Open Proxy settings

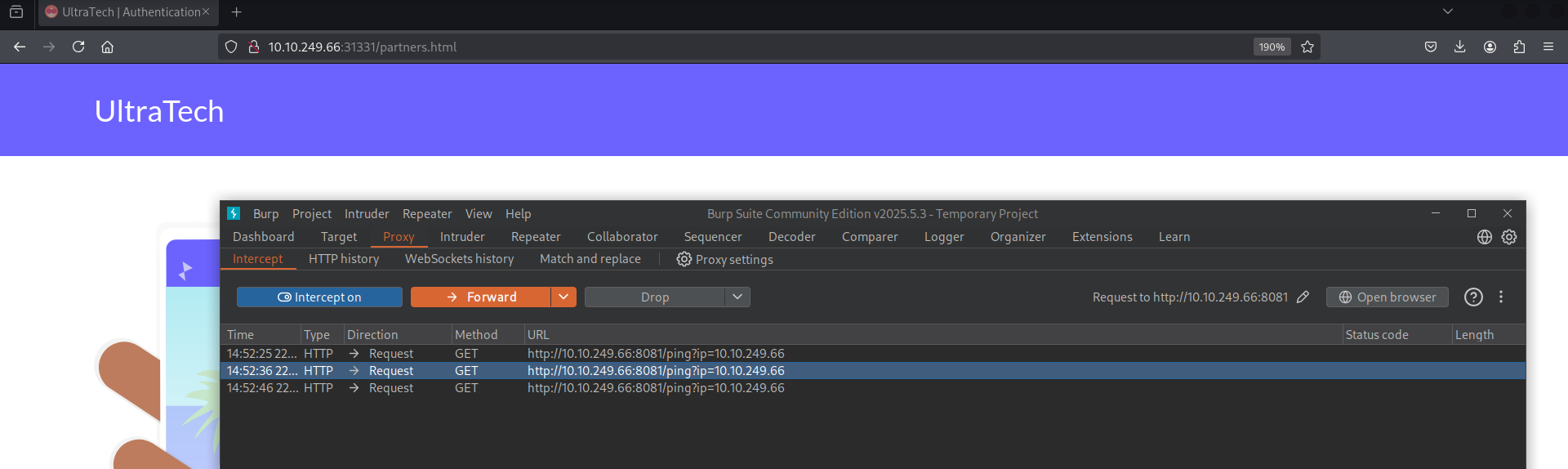tap(725, 260)
